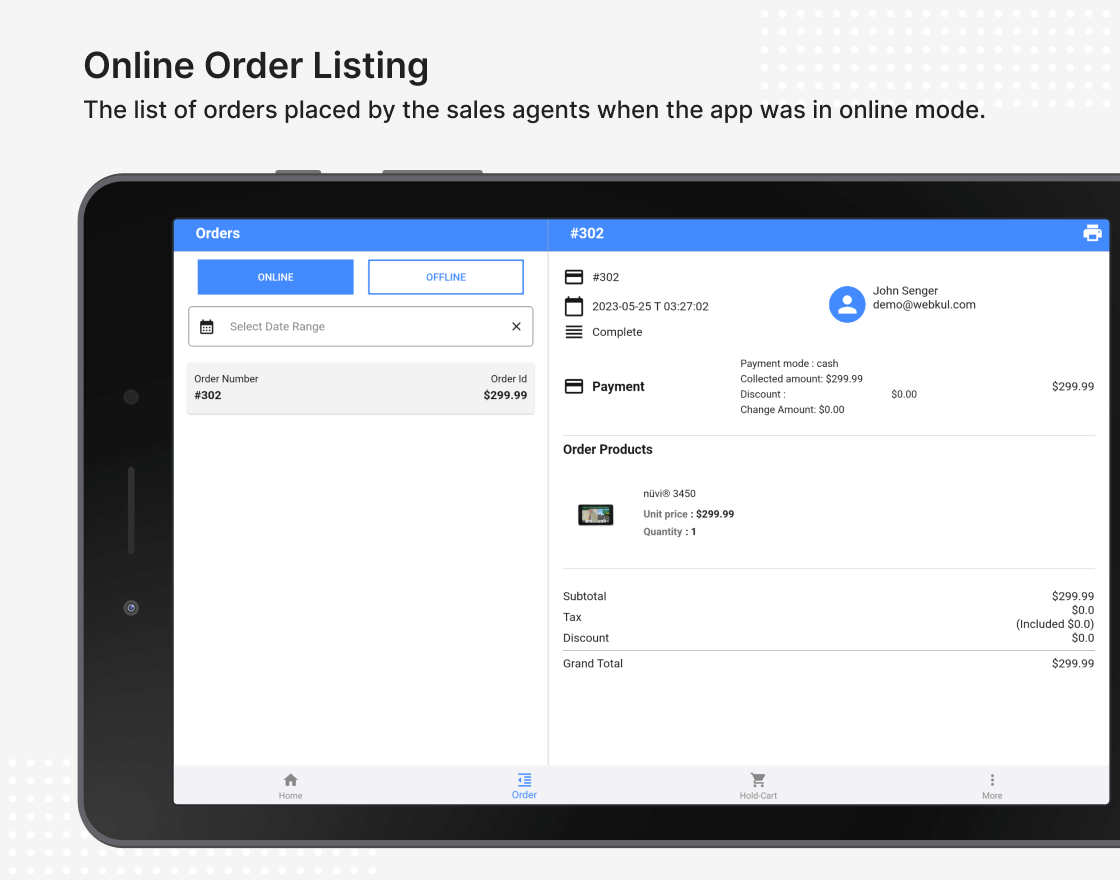The height and width of the screenshot is (880, 1120).
Task: Click the Payment card icon
Action: click(x=574, y=386)
